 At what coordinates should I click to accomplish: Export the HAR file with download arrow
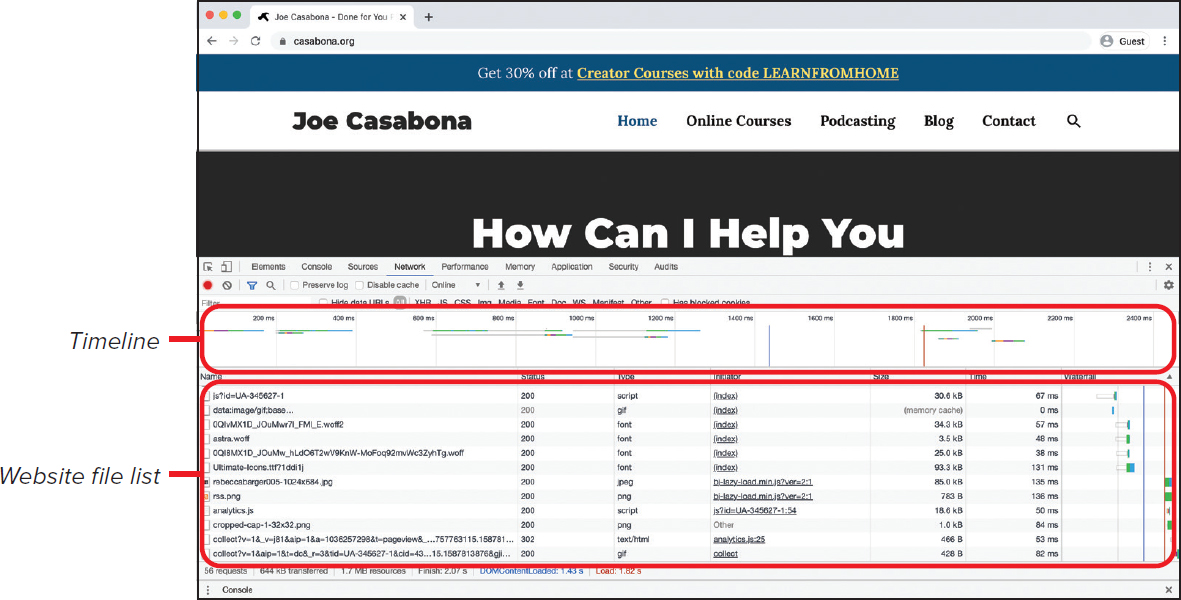[520, 286]
